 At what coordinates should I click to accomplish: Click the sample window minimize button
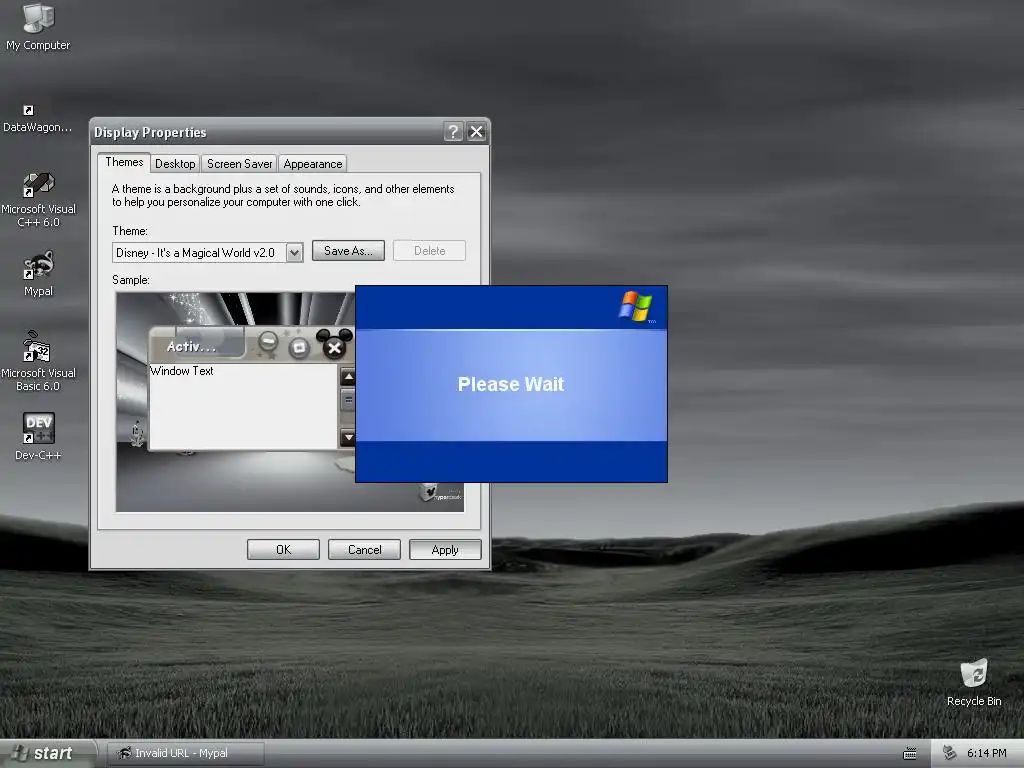point(268,342)
